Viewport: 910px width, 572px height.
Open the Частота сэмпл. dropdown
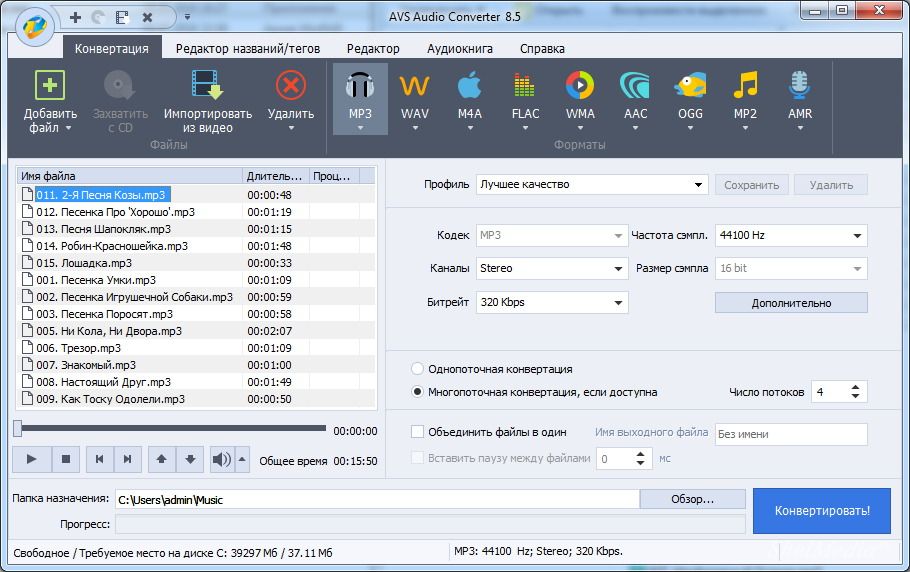click(791, 236)
